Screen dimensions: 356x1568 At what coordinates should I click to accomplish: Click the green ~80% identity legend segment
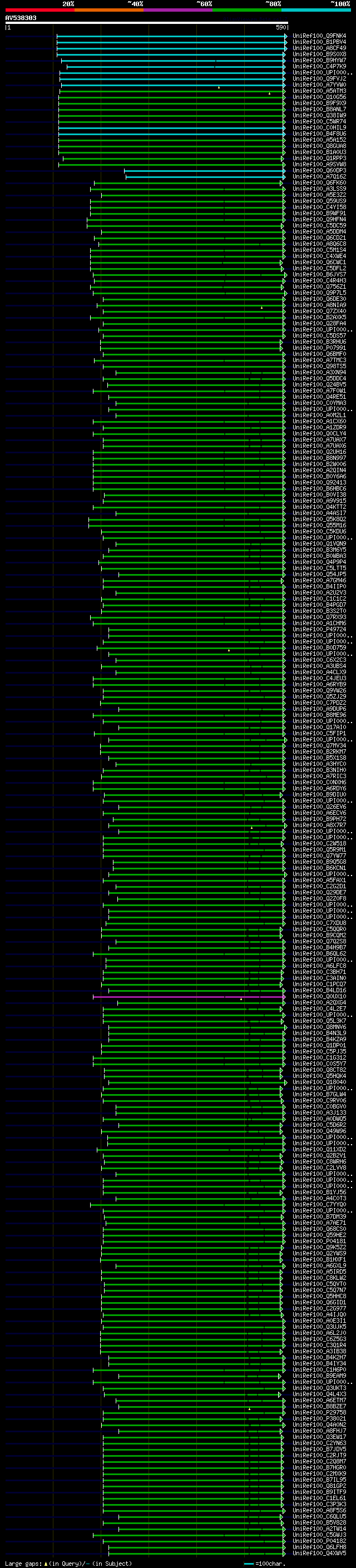click(247, 10)
